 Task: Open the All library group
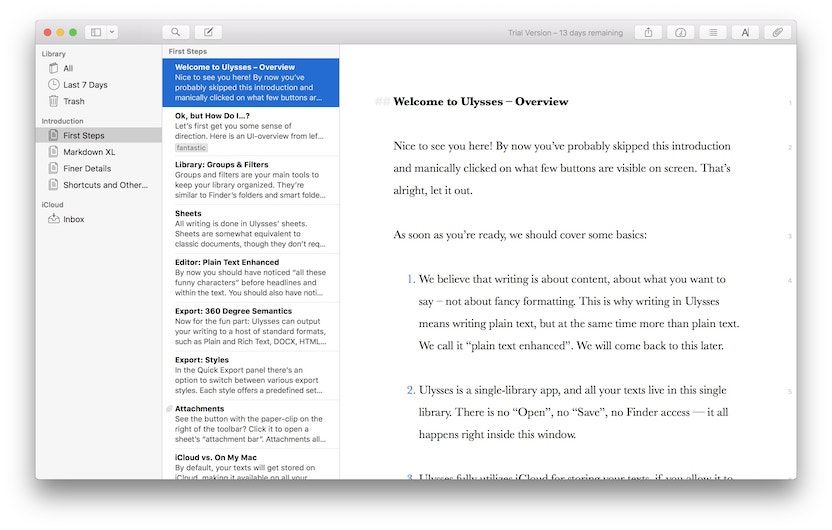[68, 68]
